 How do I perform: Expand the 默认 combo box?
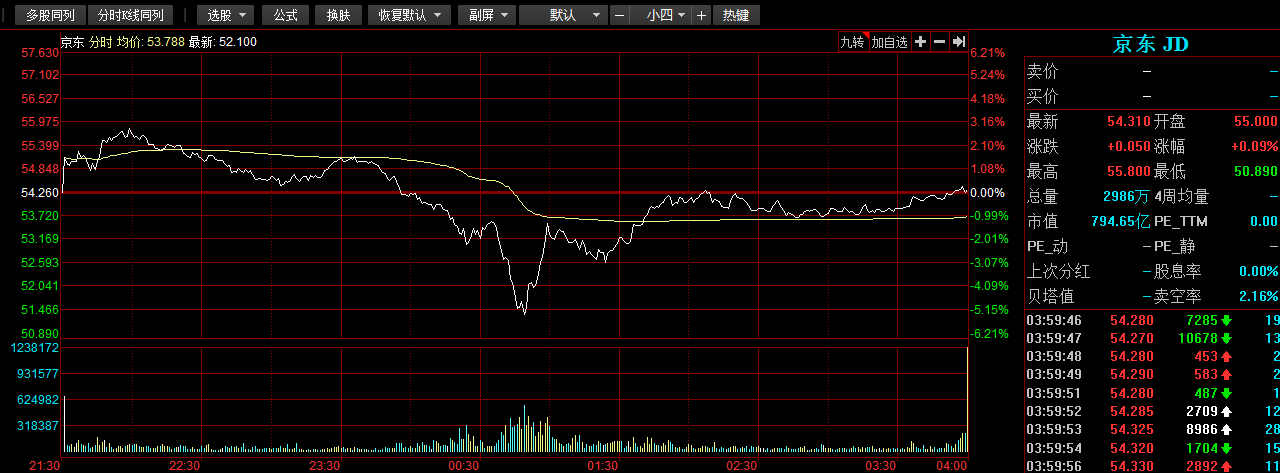click(564, 15)
